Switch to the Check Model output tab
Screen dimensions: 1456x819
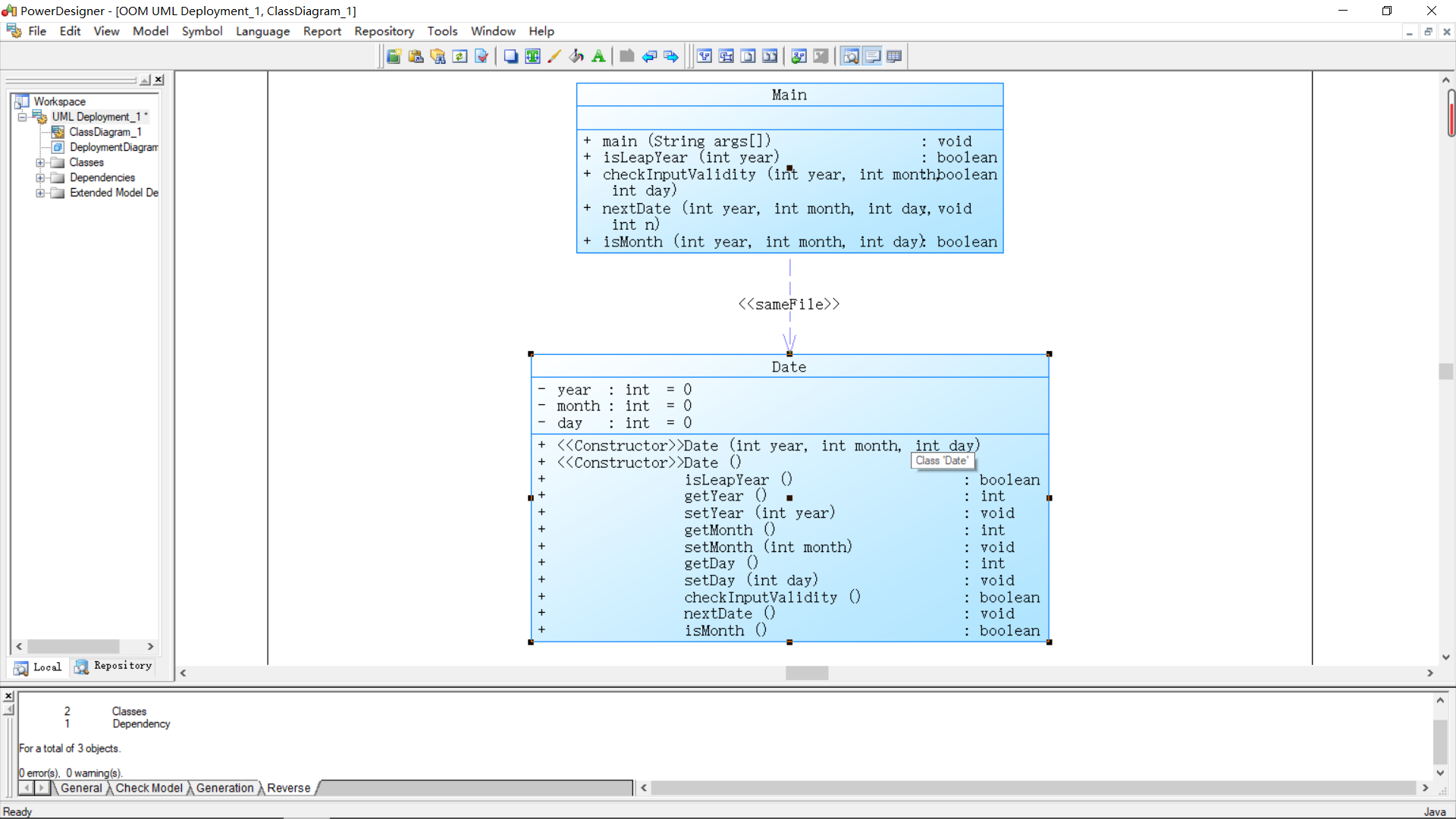pos(149,788)
